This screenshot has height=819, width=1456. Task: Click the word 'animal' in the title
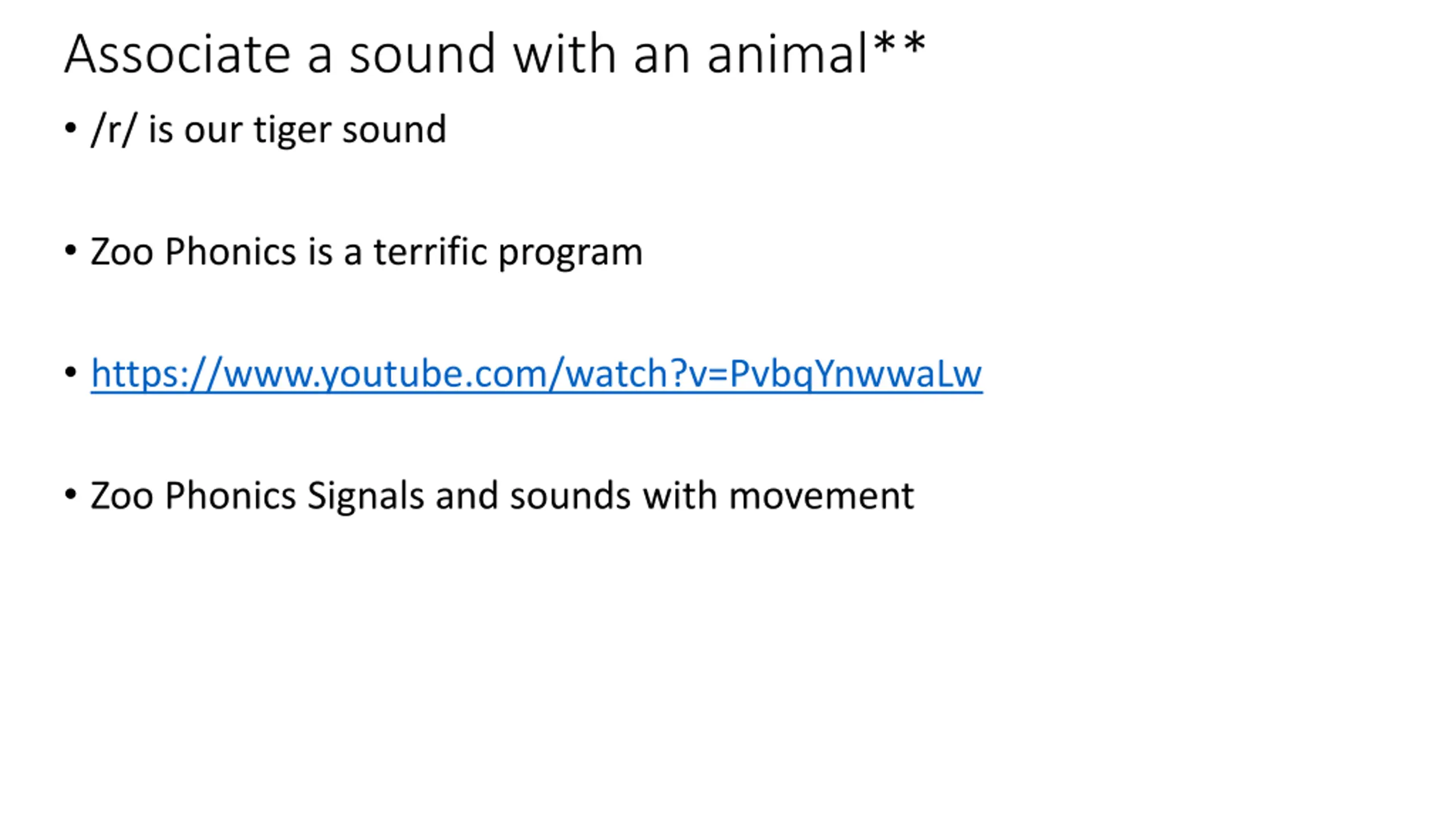click(787, 54)
